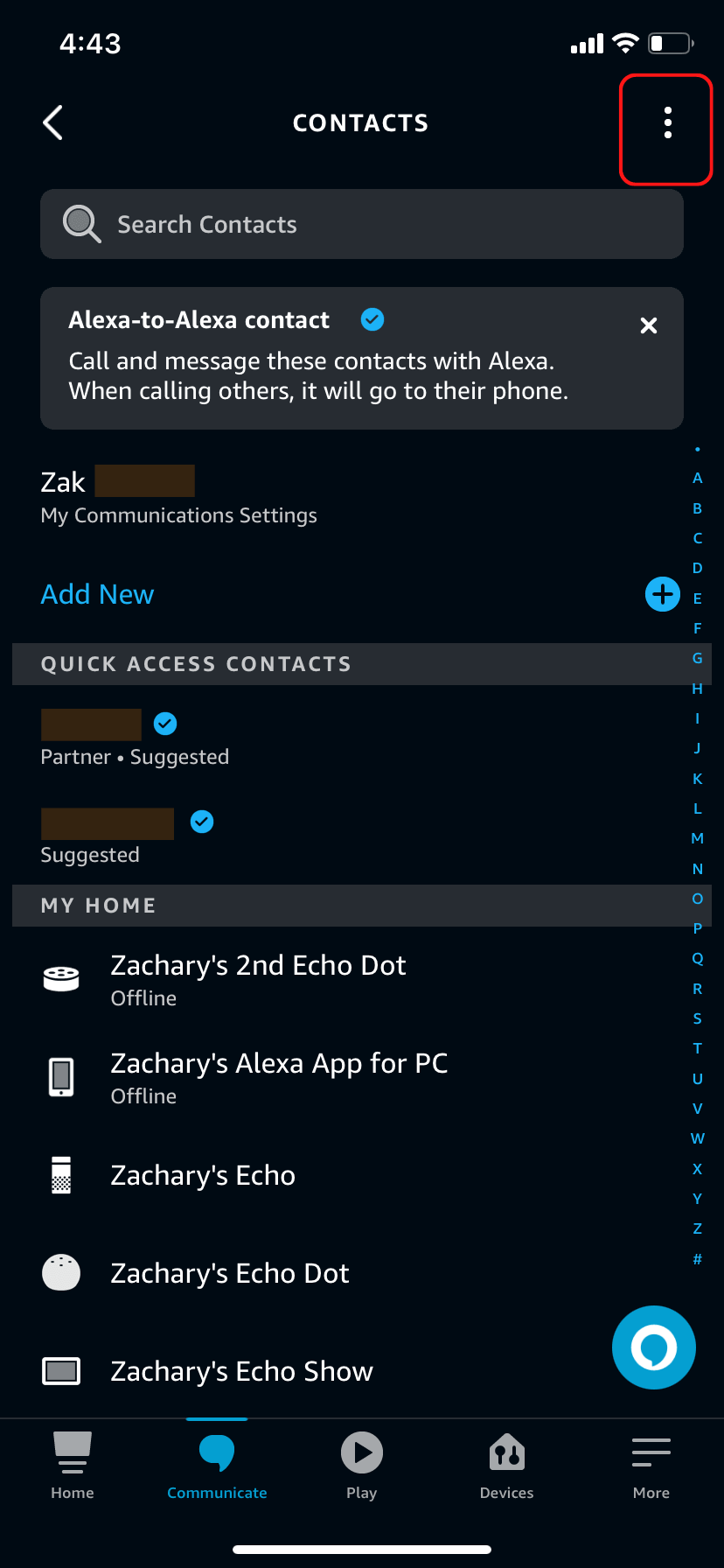Open My Communications Settings for Zak

(x=178, y=515)
